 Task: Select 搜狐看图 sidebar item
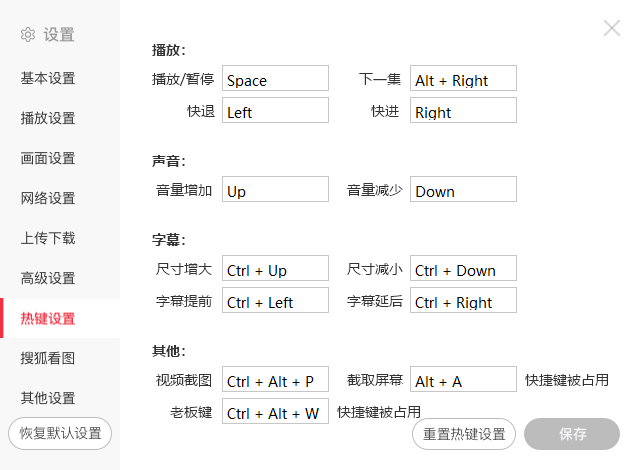click(48, 359)
